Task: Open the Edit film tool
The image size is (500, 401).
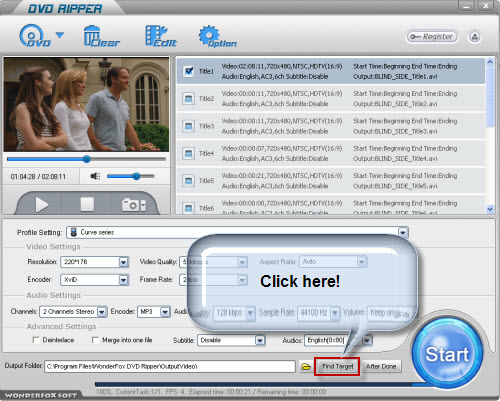Action: click(160, 36)
